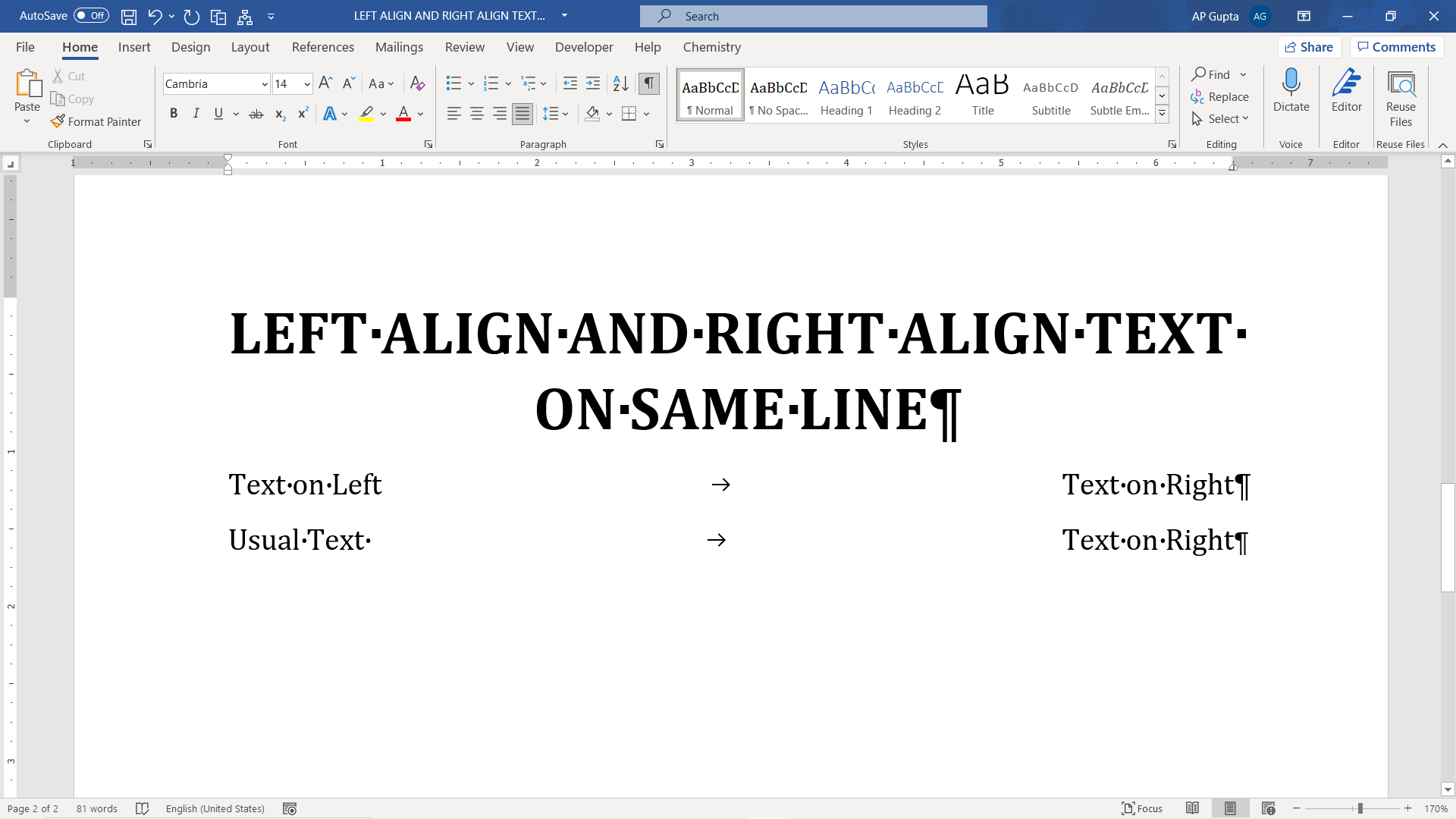
Task: Open the Home ribbon tab
Action: [80, 47]
